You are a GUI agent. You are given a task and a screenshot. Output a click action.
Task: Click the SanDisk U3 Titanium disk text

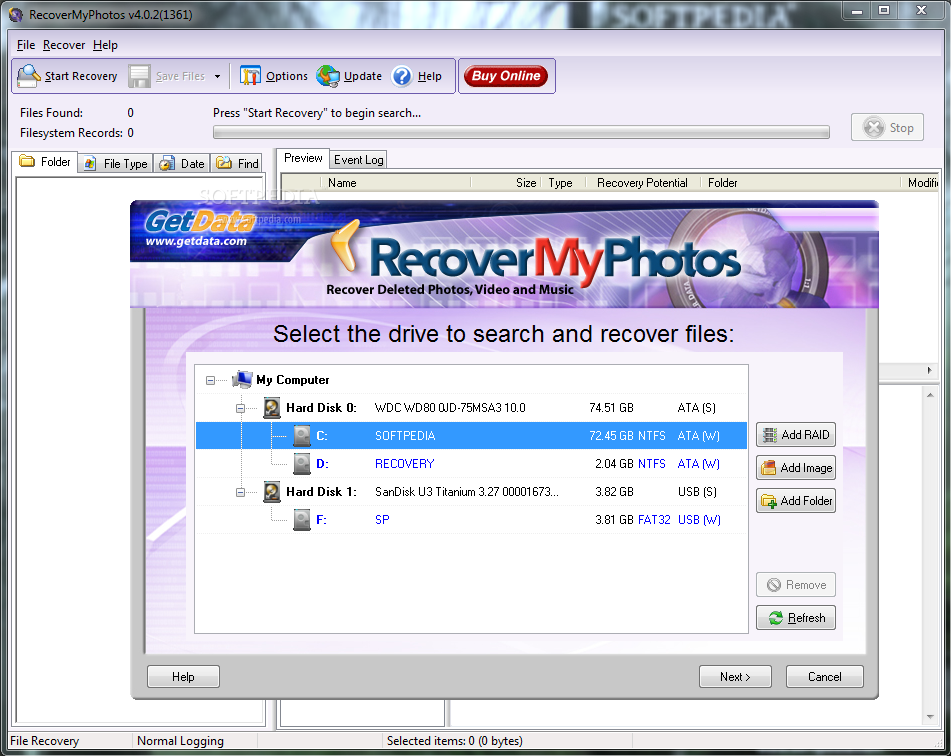(466, 491)
